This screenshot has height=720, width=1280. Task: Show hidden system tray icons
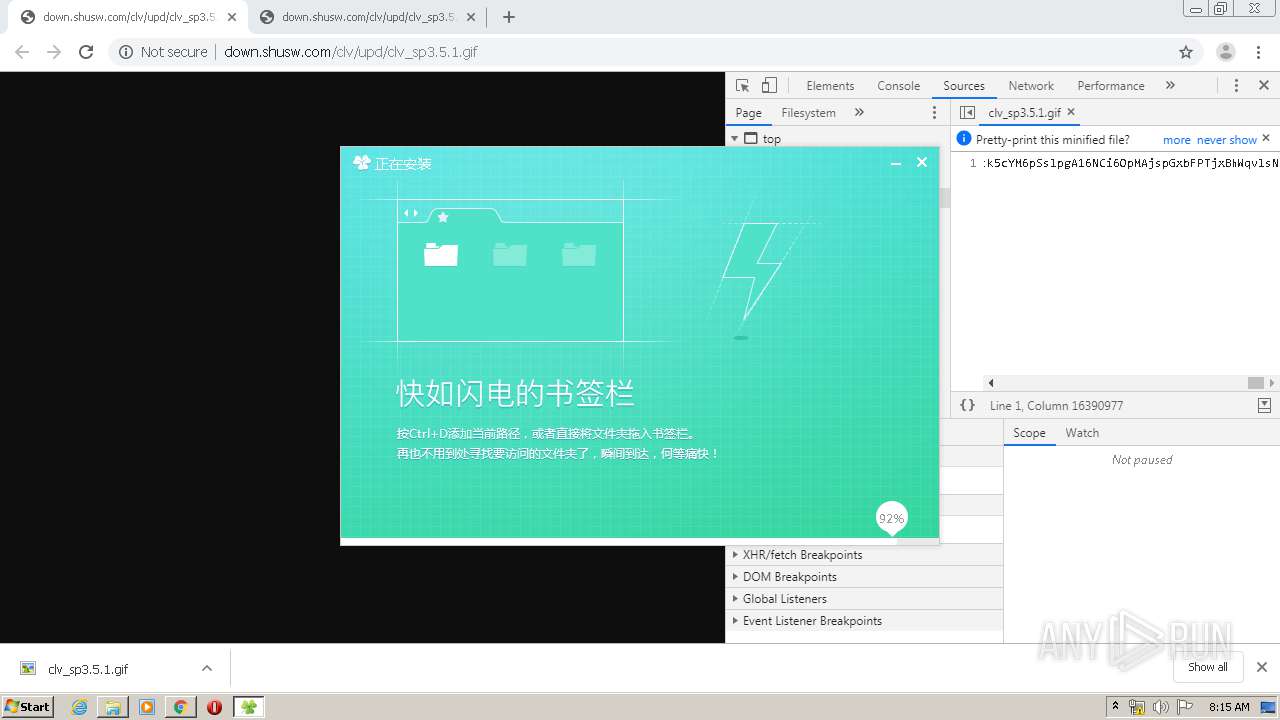click(1115, 707)
